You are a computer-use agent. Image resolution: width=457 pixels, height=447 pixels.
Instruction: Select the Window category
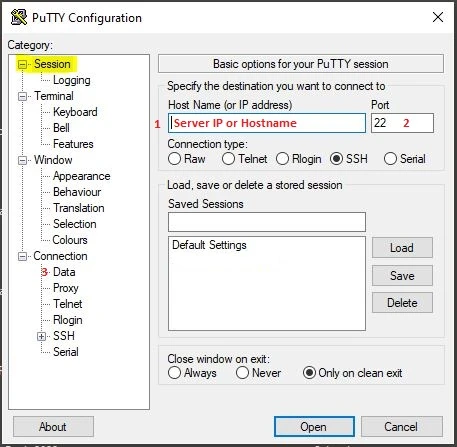coord(53,160)
